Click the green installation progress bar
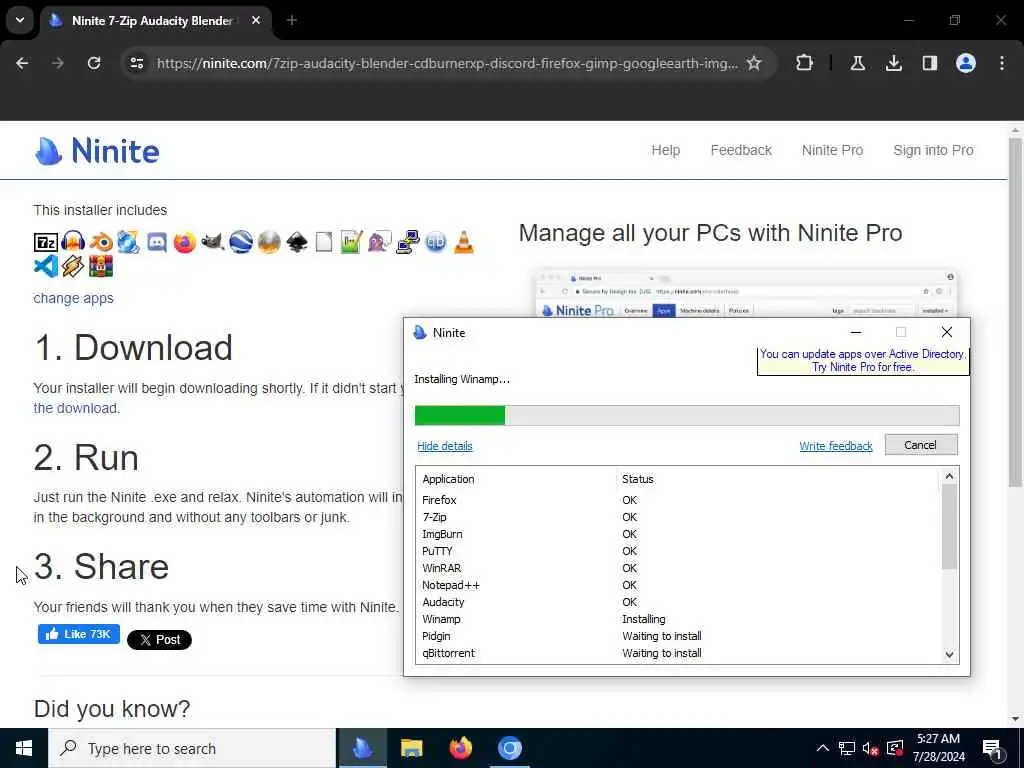1024x768 pixels. pos(687,415)
